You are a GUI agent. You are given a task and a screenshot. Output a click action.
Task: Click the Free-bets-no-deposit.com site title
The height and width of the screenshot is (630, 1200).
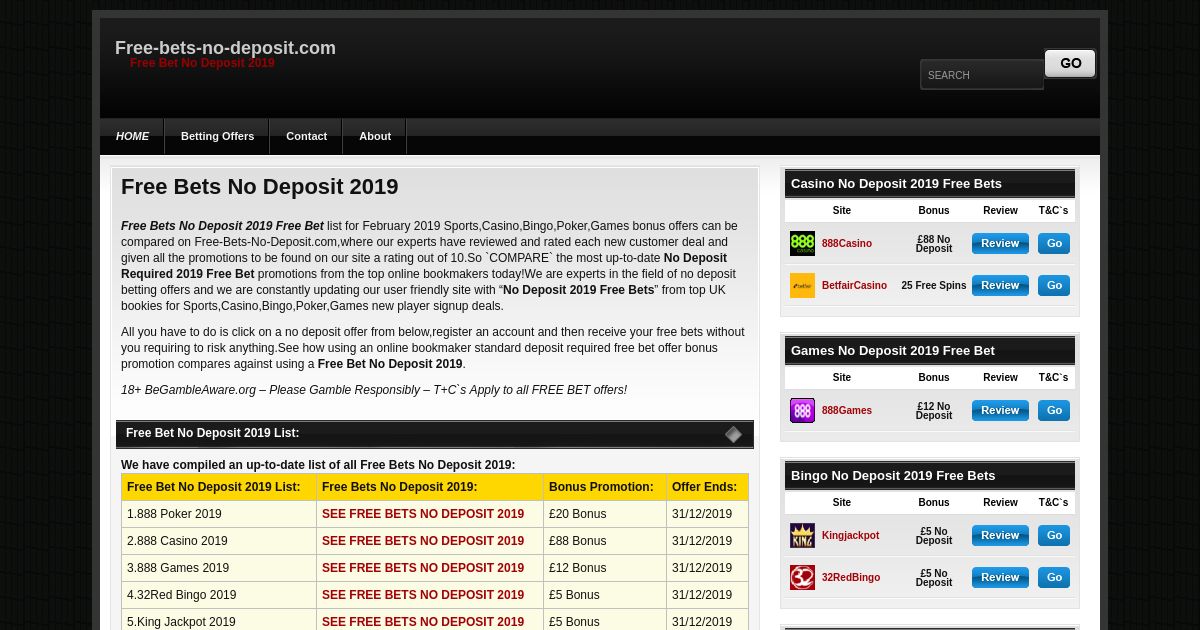click(225, 48)
